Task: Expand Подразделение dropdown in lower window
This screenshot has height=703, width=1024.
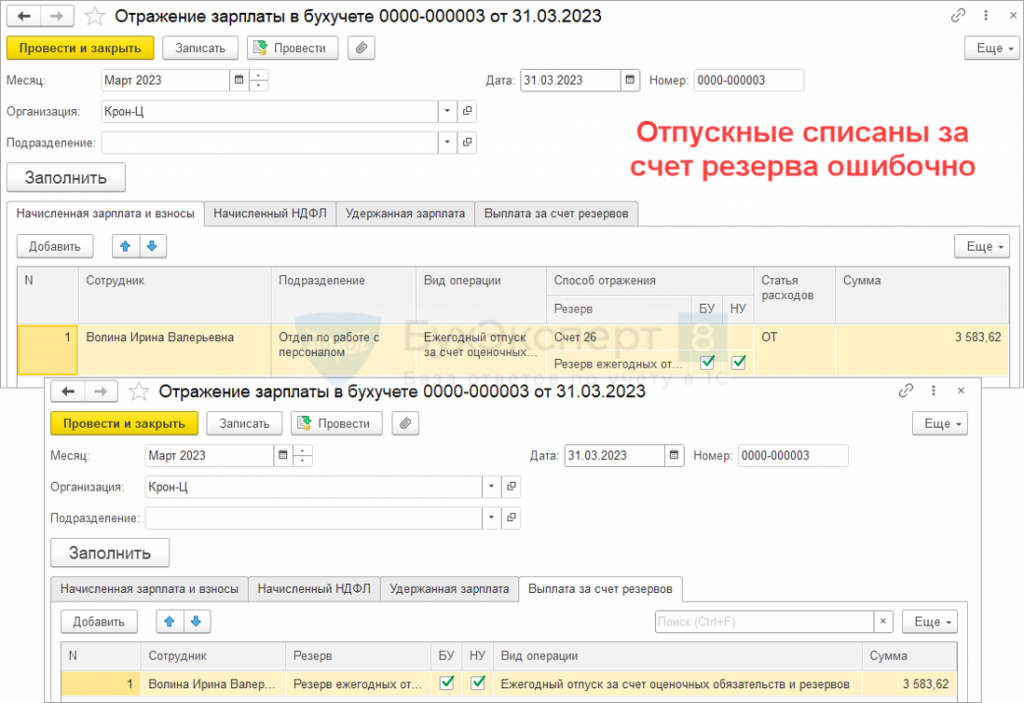Action: pos(491,518)
